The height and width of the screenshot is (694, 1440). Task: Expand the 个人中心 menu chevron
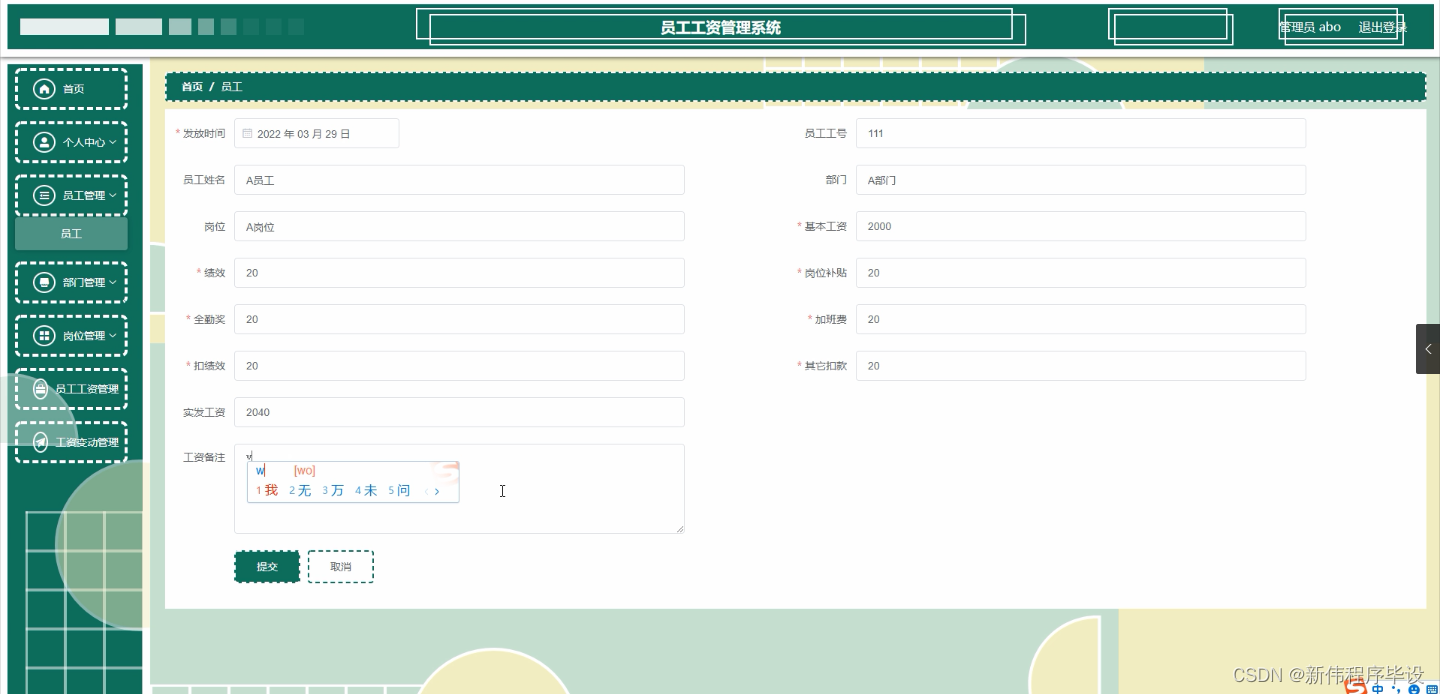coord(113,142)
